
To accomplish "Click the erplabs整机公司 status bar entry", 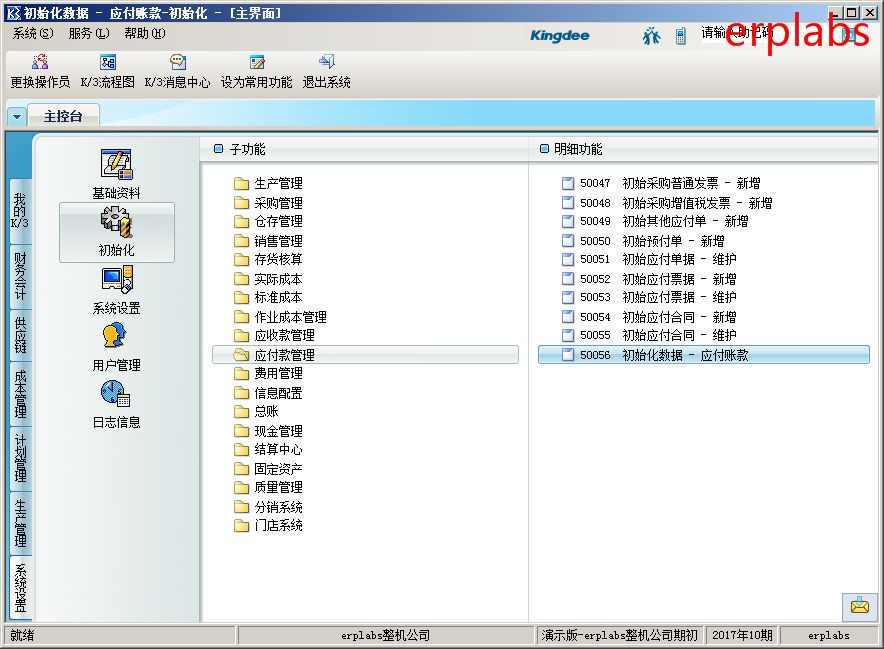I will [386, 635].
